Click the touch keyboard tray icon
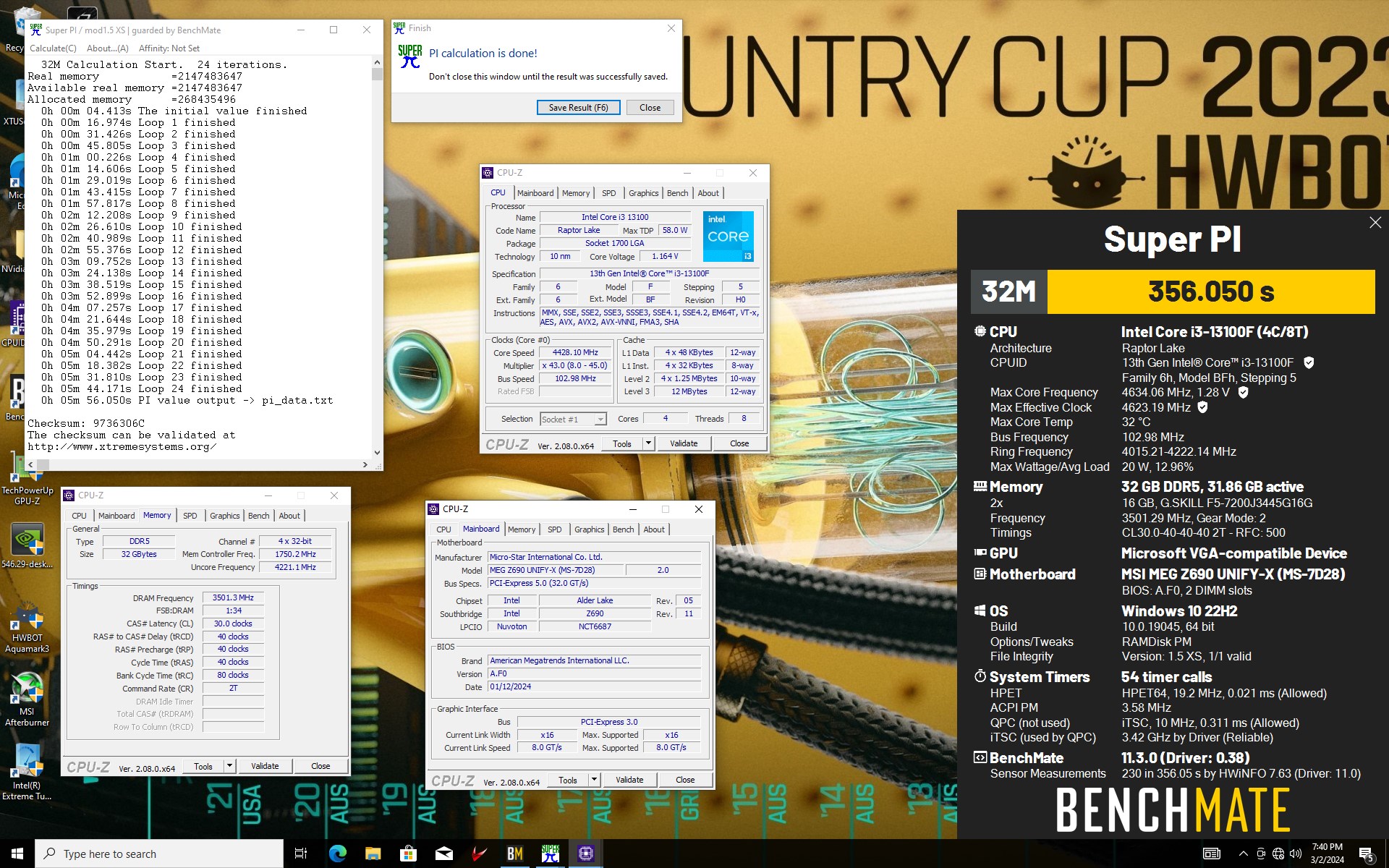The width and height of the screenshot is (1389, 868). pos(1212,854)
